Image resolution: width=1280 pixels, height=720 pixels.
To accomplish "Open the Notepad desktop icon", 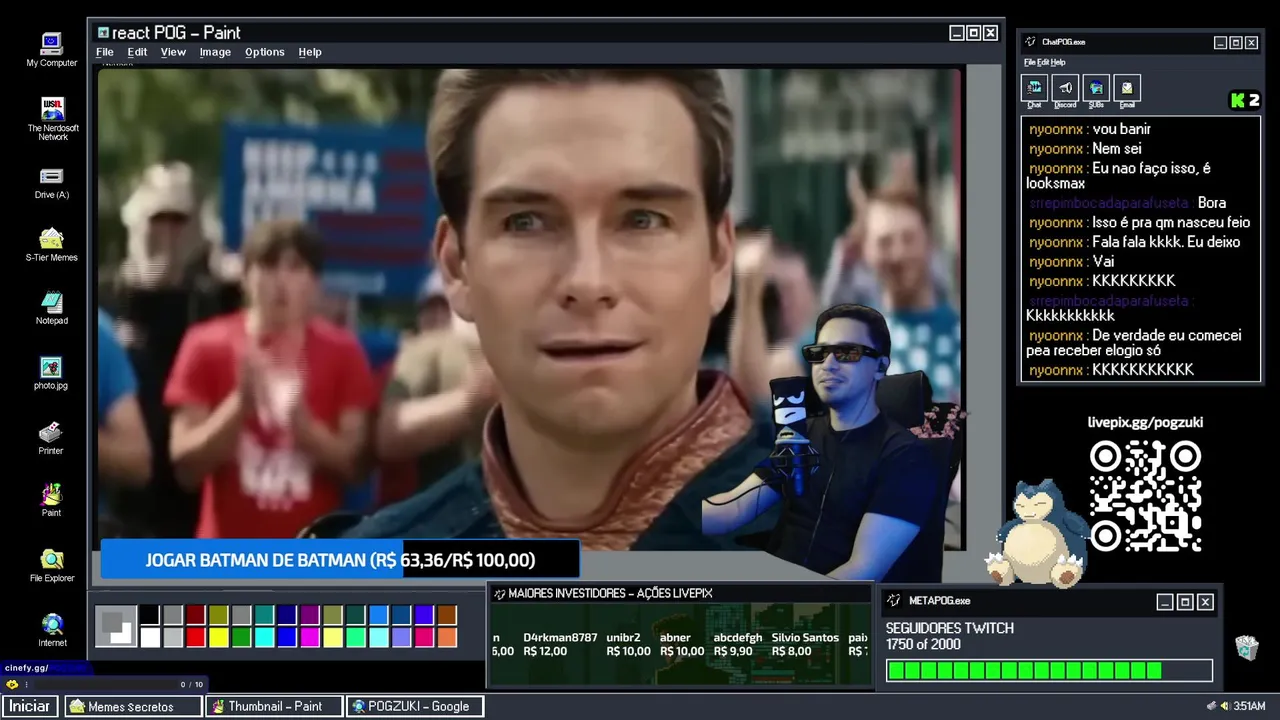I will 51,308.
